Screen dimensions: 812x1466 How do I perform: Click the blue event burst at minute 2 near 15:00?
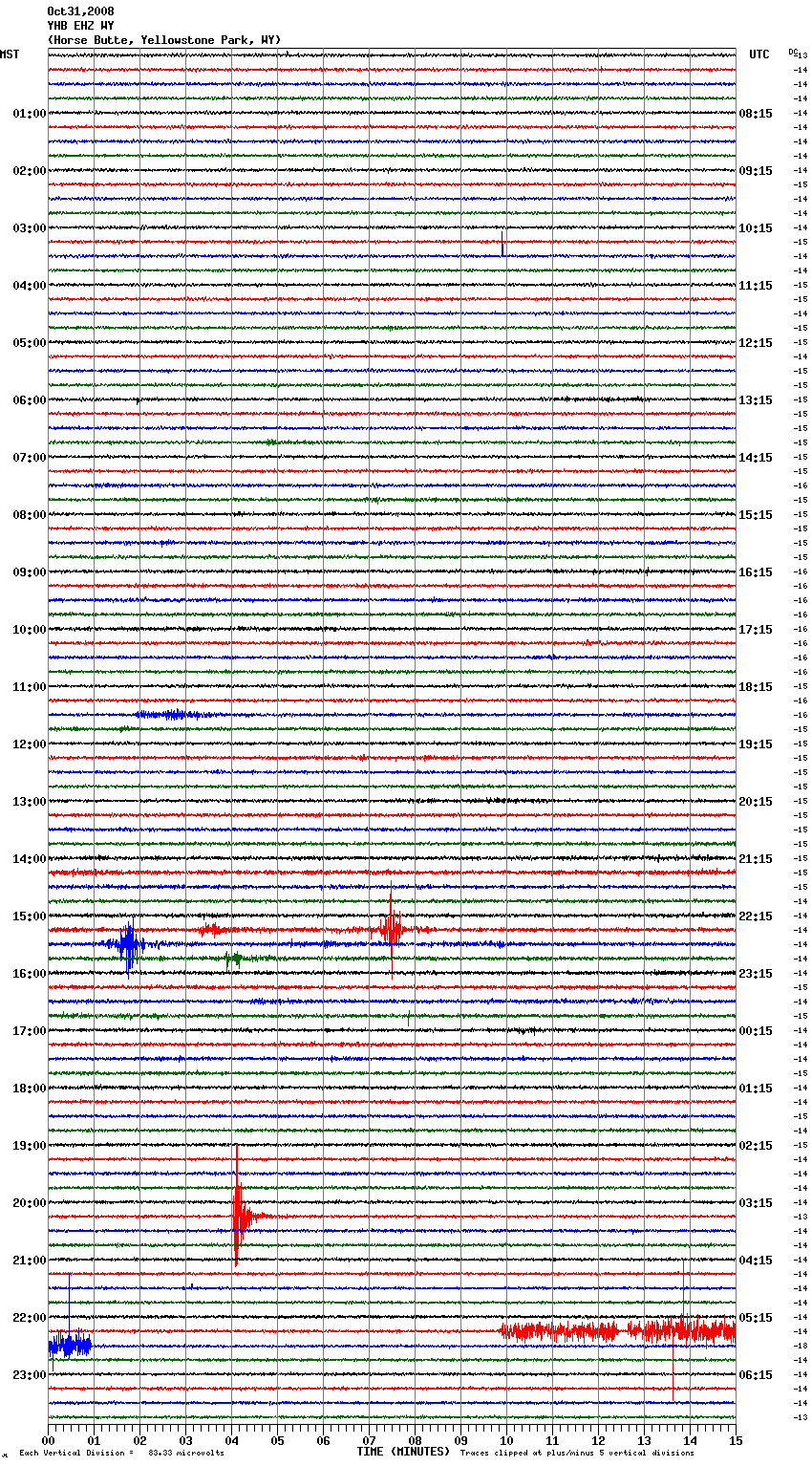pos(128,944)
